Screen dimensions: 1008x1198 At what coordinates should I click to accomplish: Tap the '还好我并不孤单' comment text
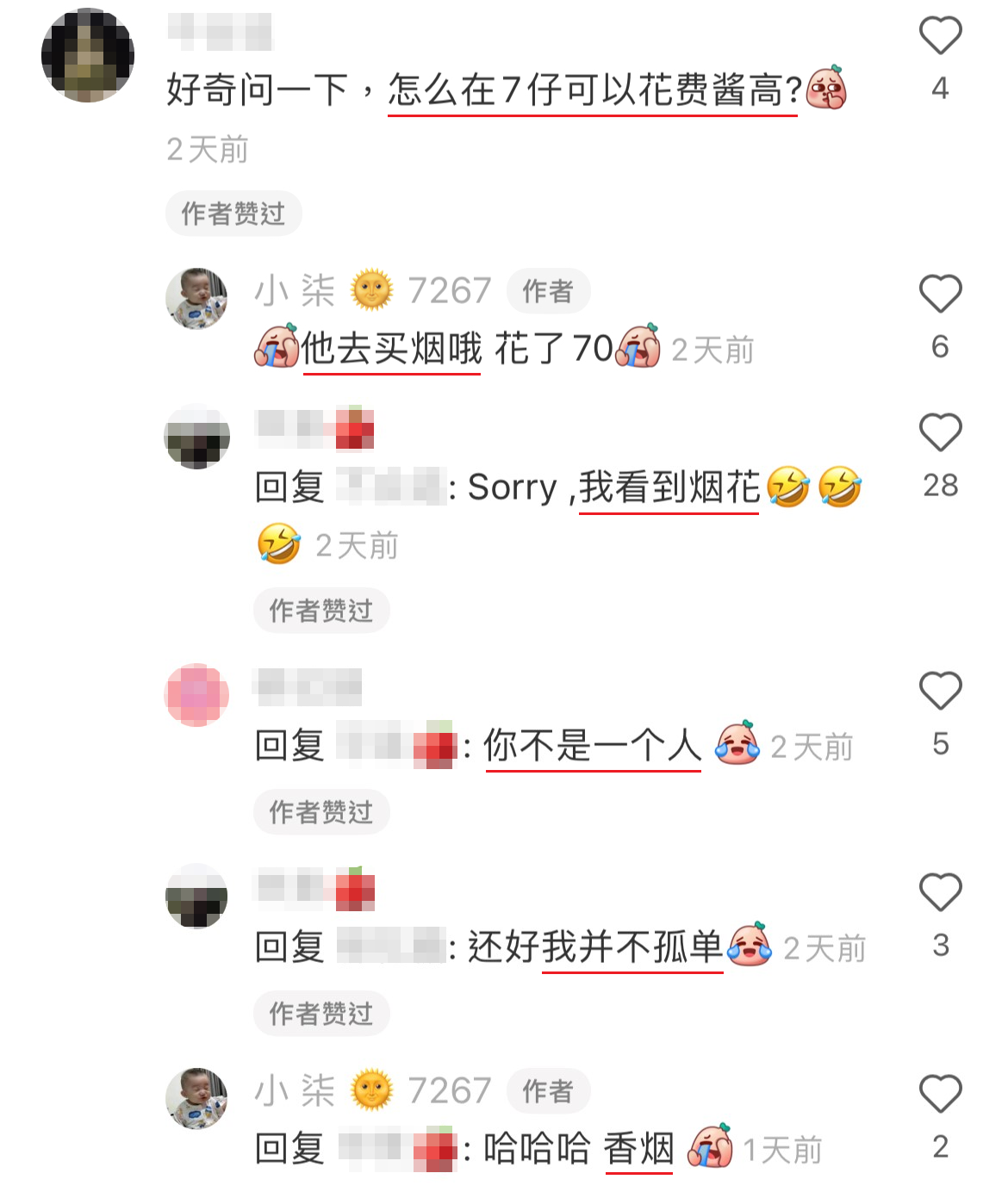594,947
